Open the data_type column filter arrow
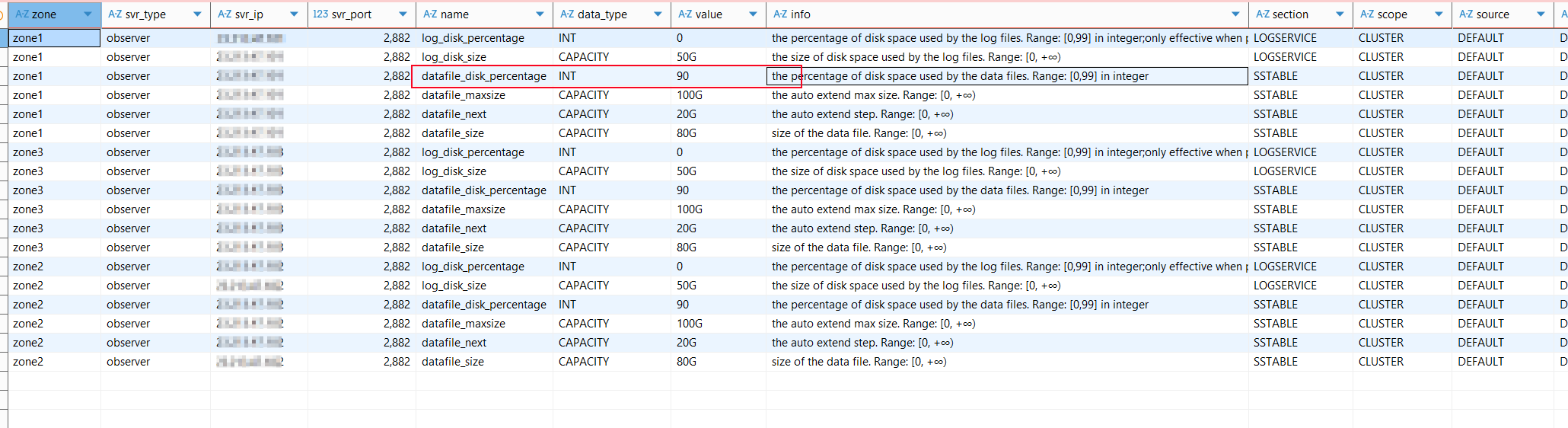 (658, 14)
